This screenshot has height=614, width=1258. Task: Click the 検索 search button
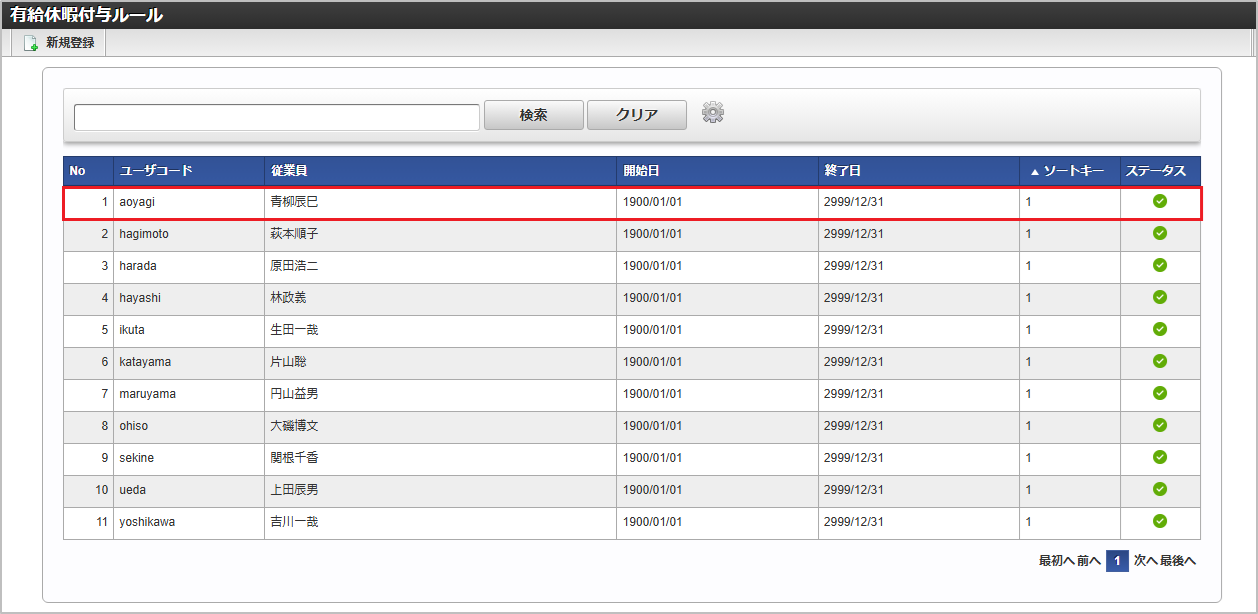534,115
